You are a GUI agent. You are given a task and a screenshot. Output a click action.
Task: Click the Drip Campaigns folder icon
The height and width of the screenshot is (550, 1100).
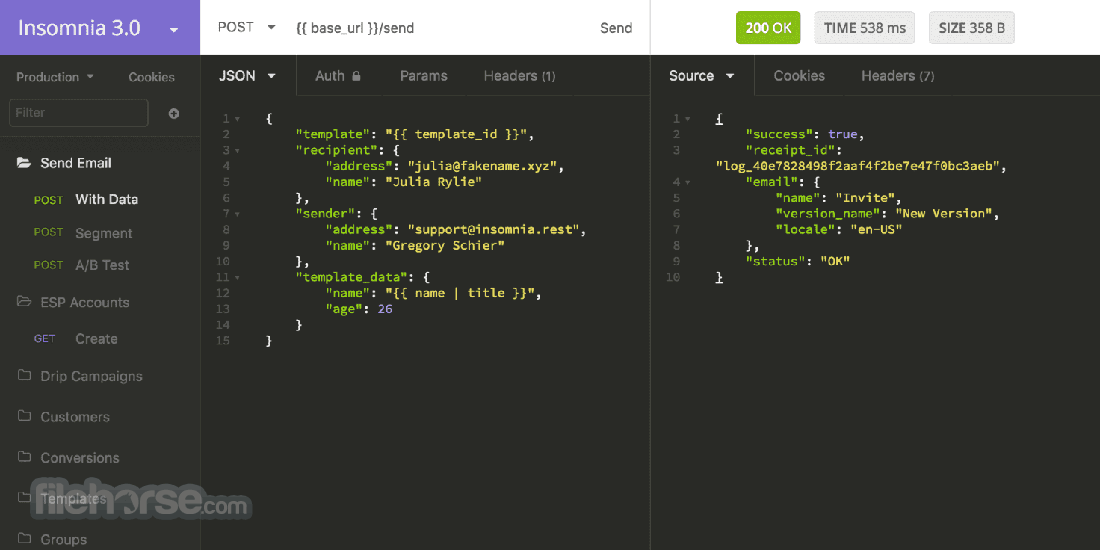point(24,376)
